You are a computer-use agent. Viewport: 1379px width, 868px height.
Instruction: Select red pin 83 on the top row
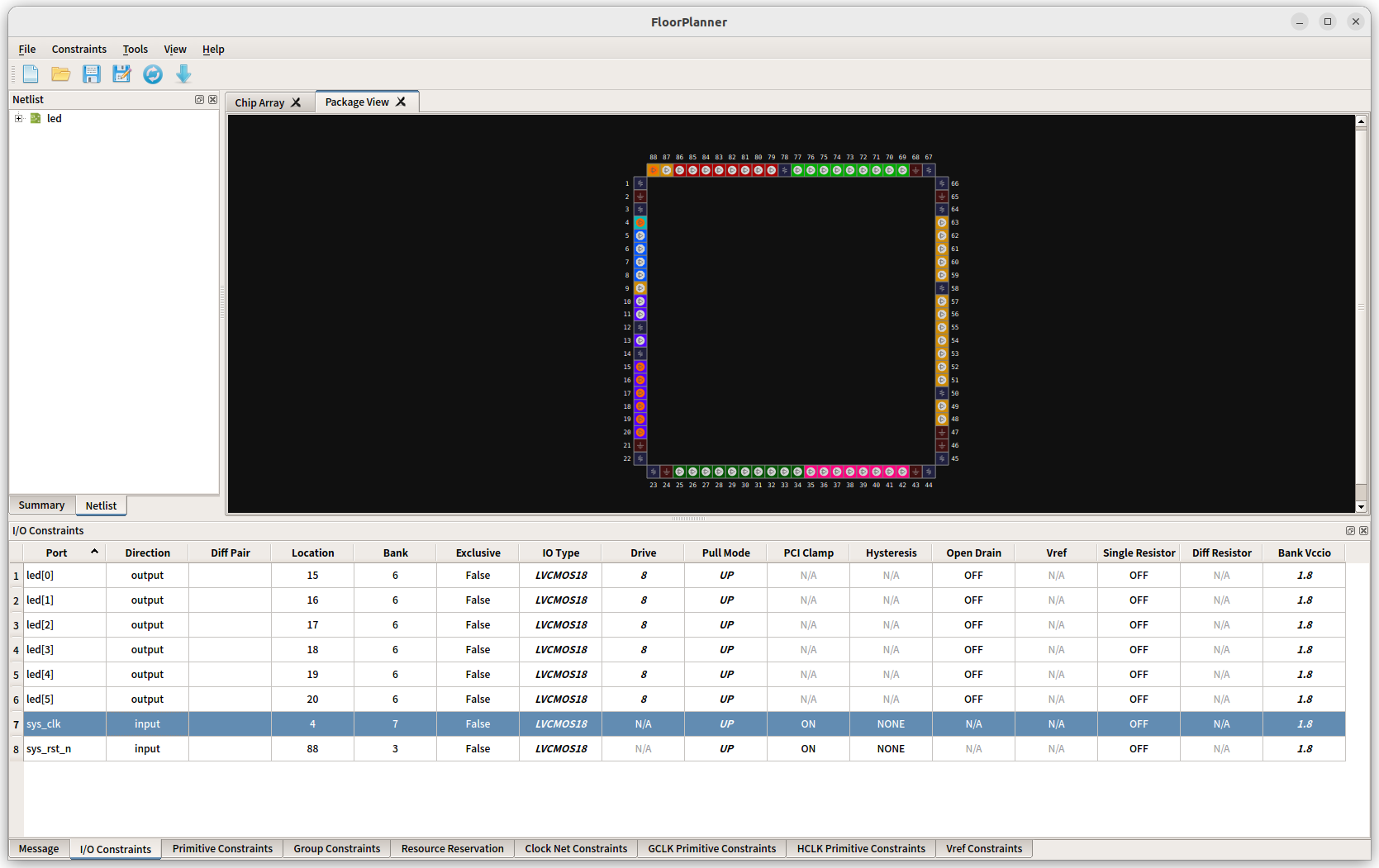click(x=719, y=170)
